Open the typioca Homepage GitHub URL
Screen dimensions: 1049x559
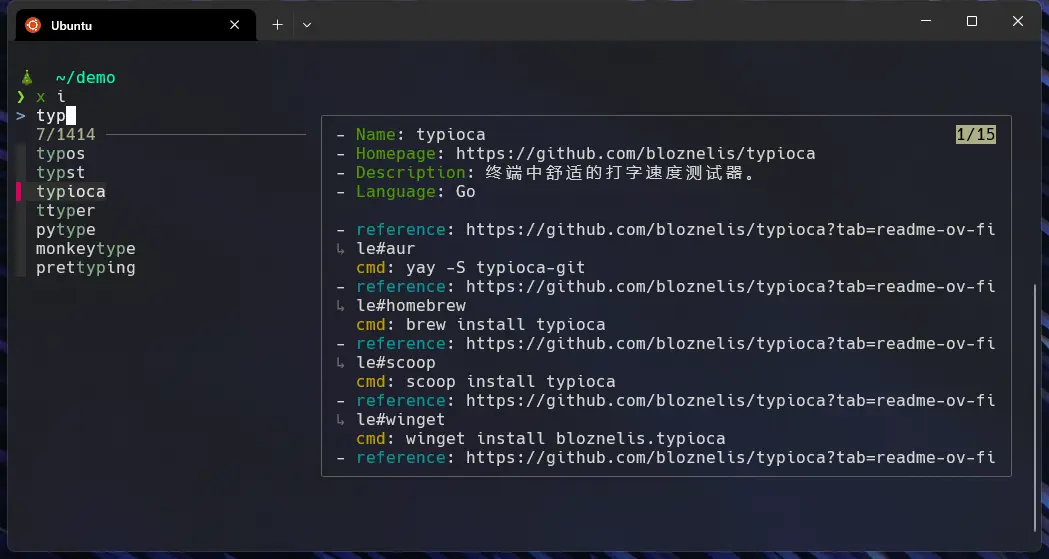[636, 154]
